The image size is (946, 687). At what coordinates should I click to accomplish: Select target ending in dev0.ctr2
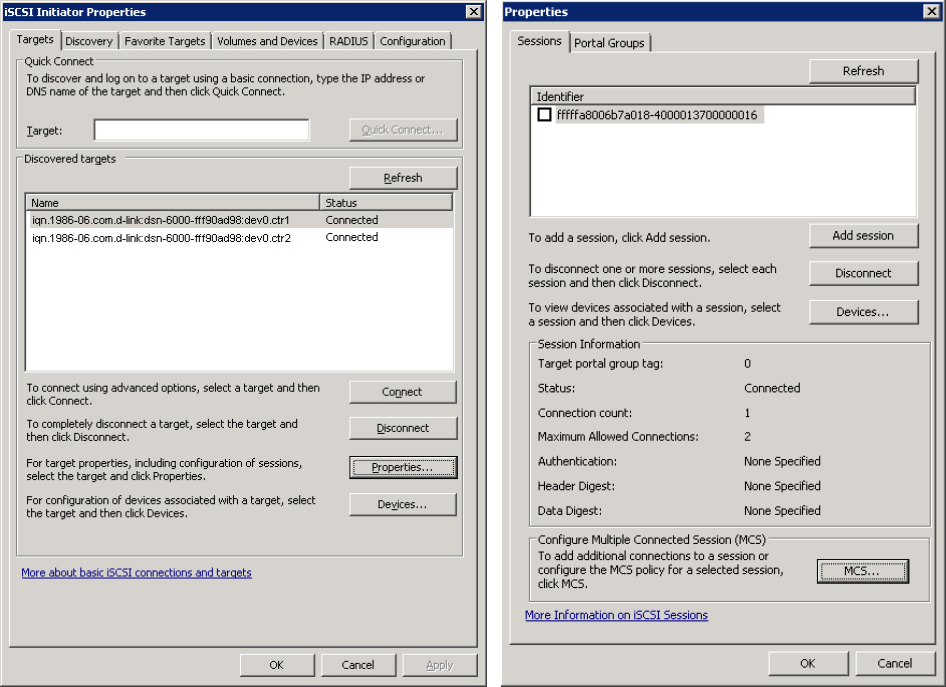240,238
